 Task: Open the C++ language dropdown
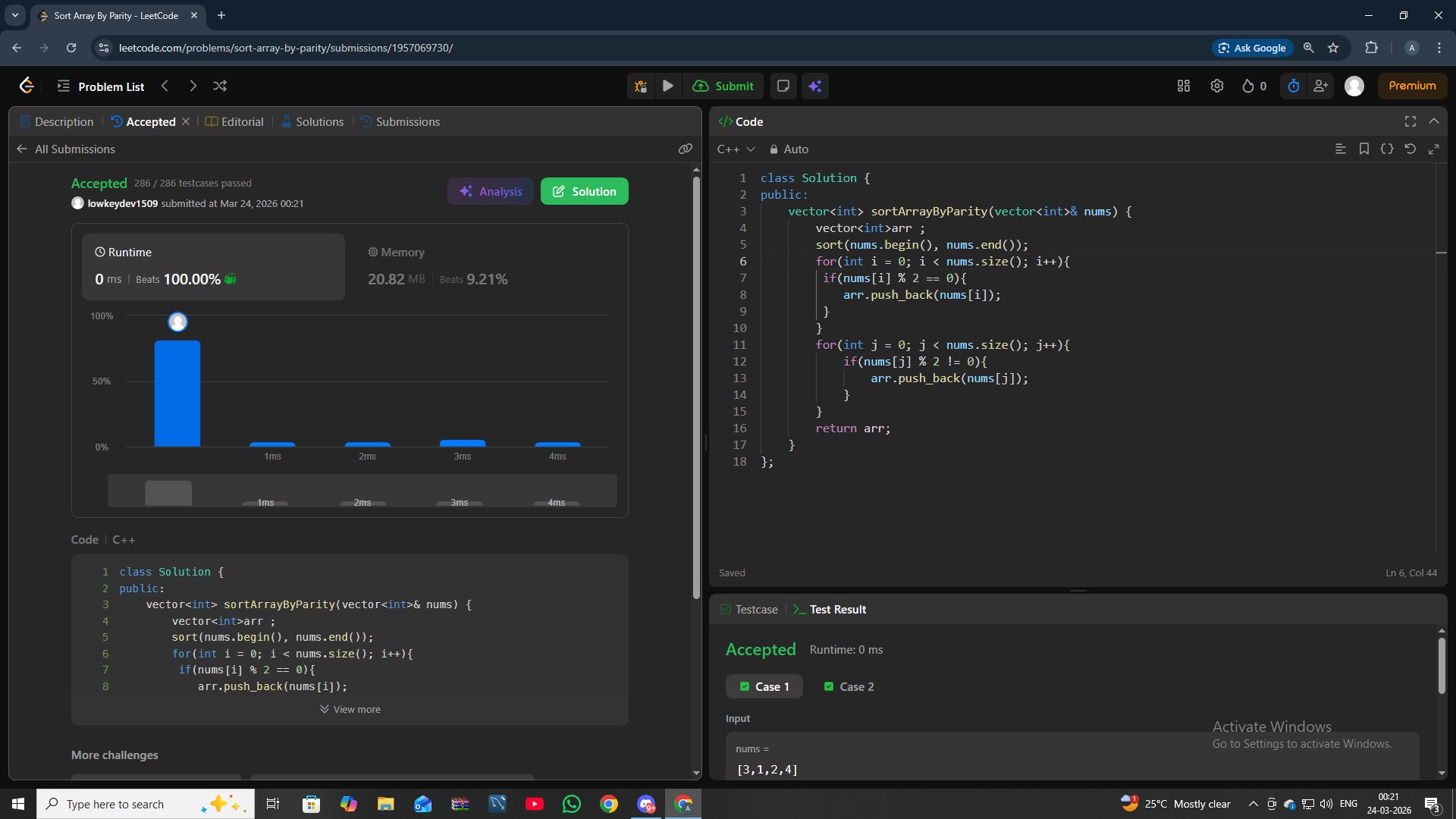click(x=736, y=149)
